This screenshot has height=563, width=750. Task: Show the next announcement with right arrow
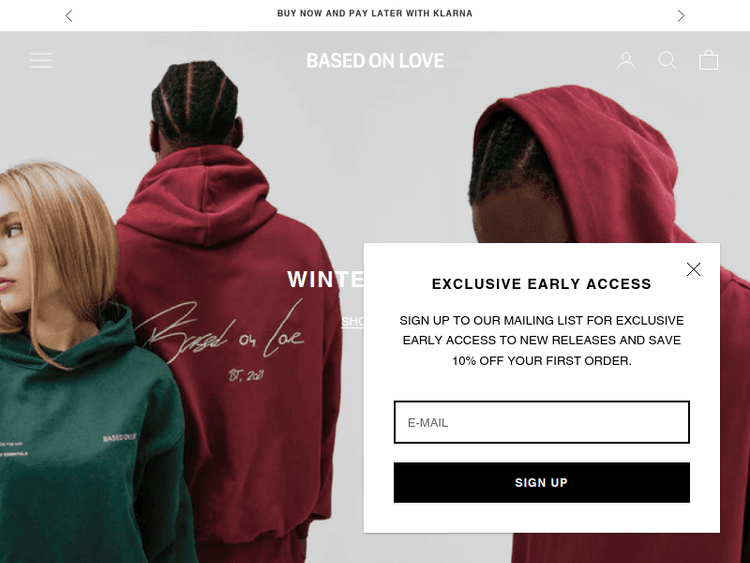point(681,16)
